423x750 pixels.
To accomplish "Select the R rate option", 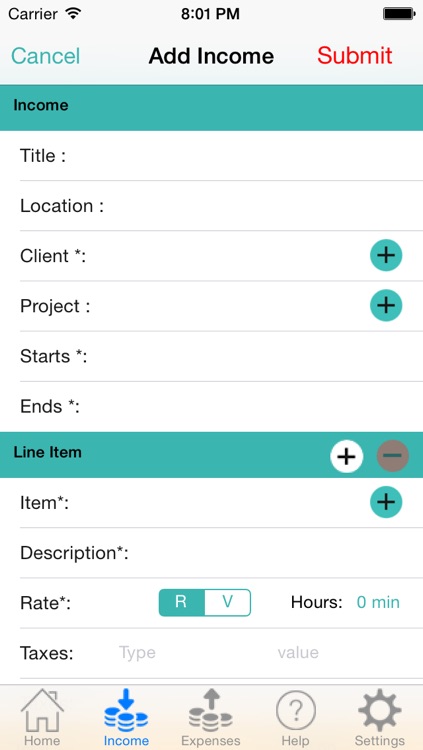I will [181, 602].
